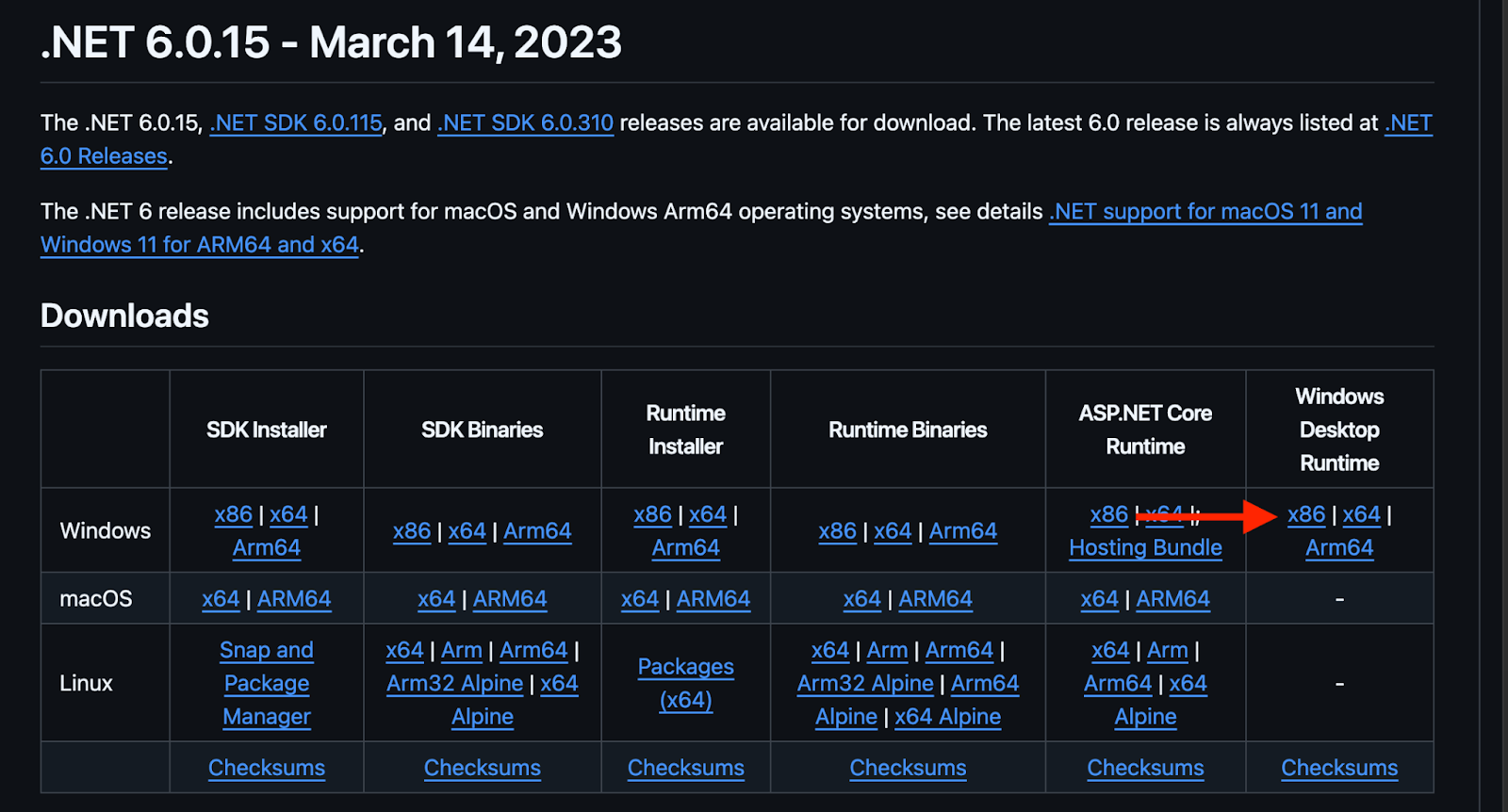This screenshot has height=812, width=1508.
Task: Click Windows SDK Installer x64 link
Action: point(288,514)
